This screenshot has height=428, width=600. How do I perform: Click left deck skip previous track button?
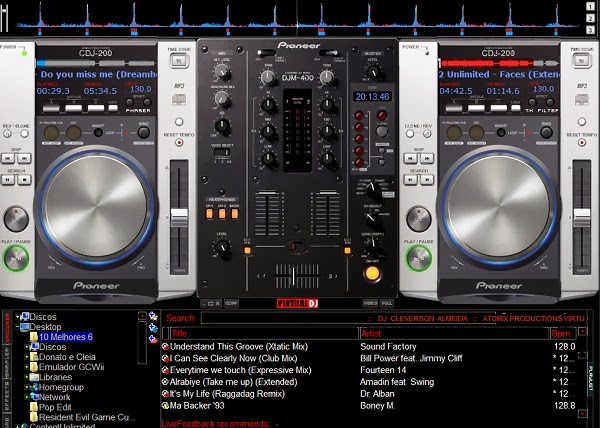(8, 158)
